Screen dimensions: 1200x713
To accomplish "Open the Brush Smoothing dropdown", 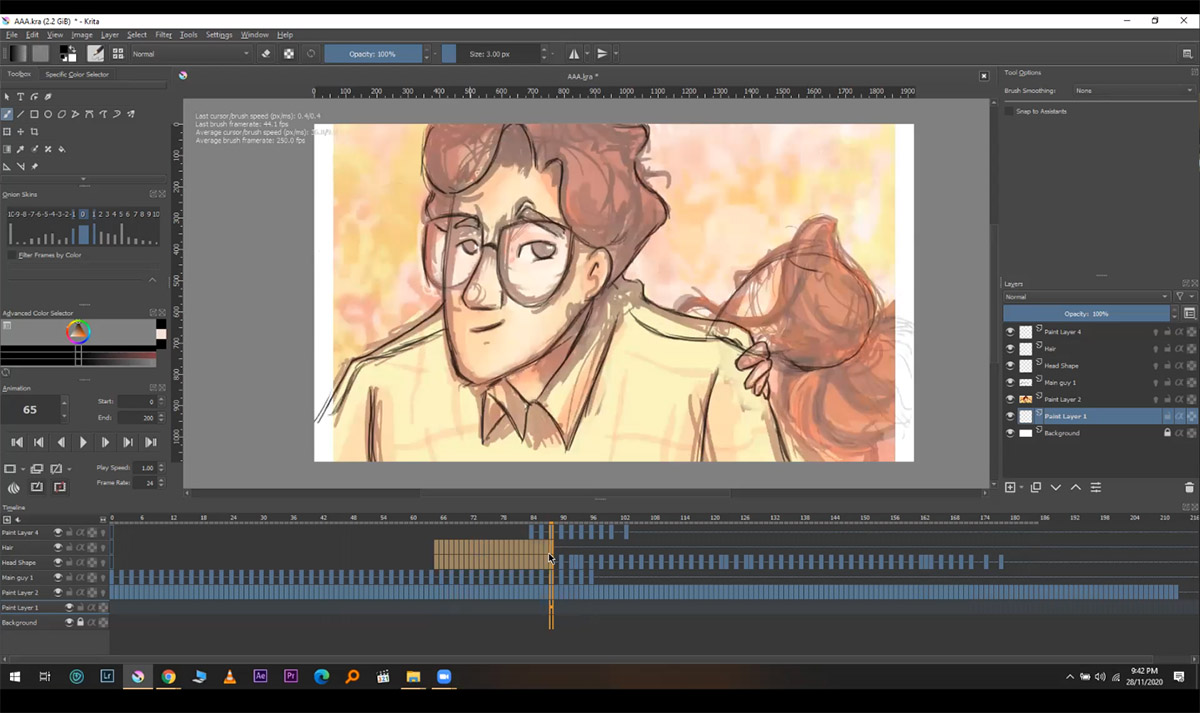I will pyautogui.click(x=1132, y=91).
